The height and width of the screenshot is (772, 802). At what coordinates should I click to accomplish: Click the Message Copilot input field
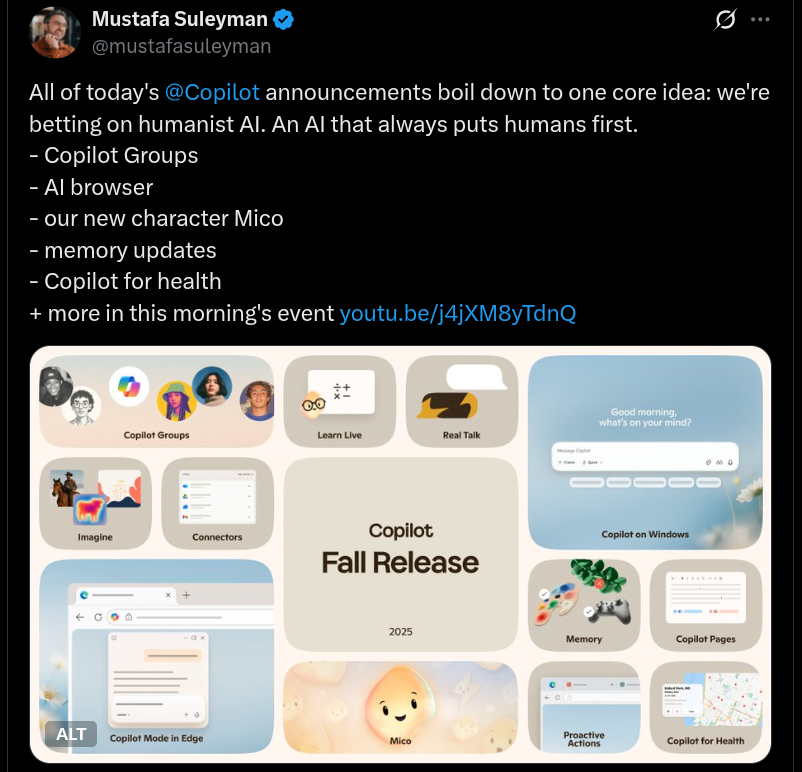tap(645, 456)
